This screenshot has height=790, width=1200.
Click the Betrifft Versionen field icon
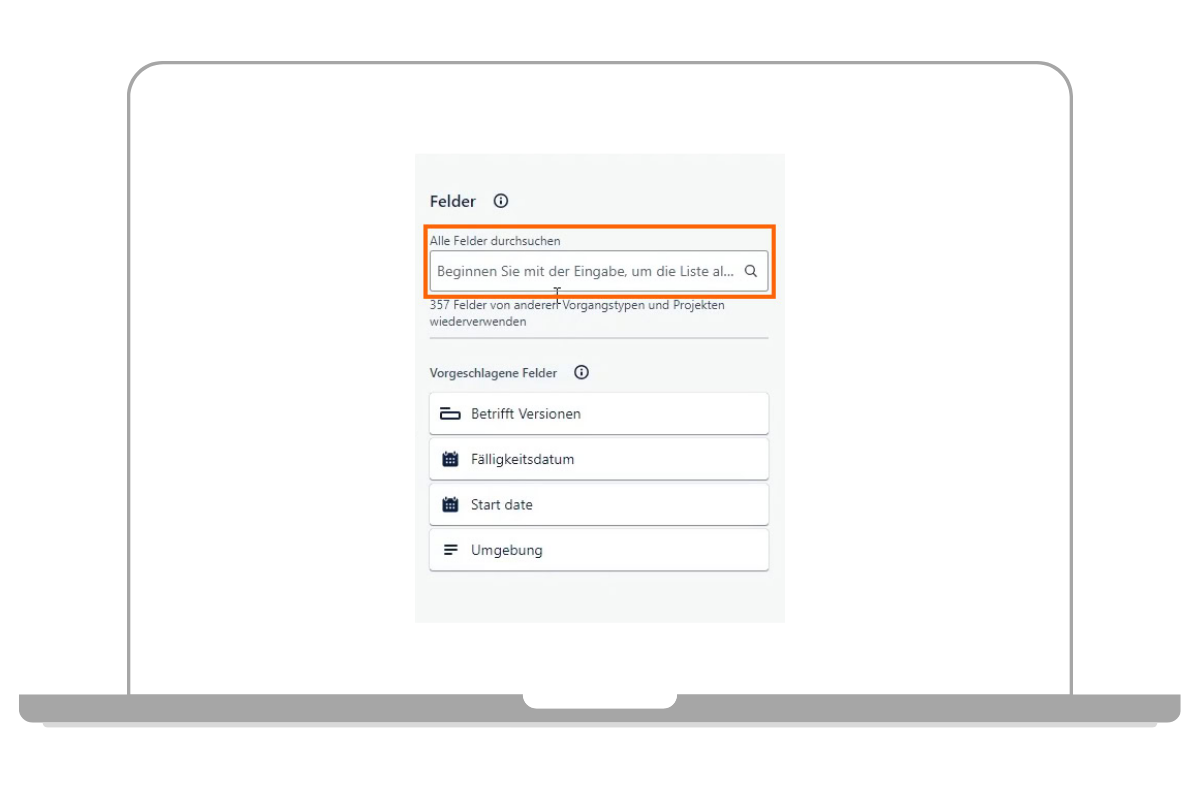click(x=450, y=414)
